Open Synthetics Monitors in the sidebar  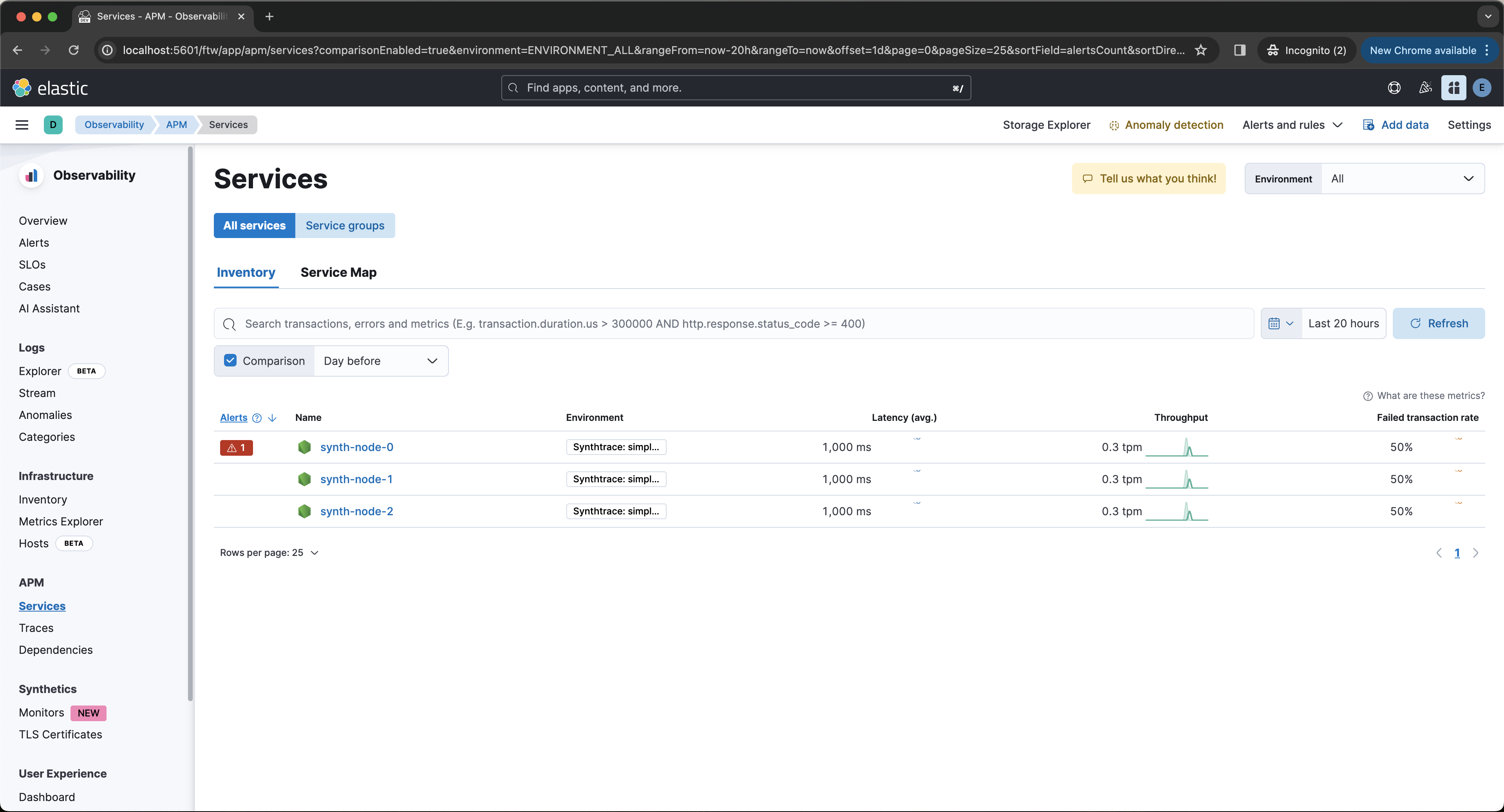pos(42,713)
